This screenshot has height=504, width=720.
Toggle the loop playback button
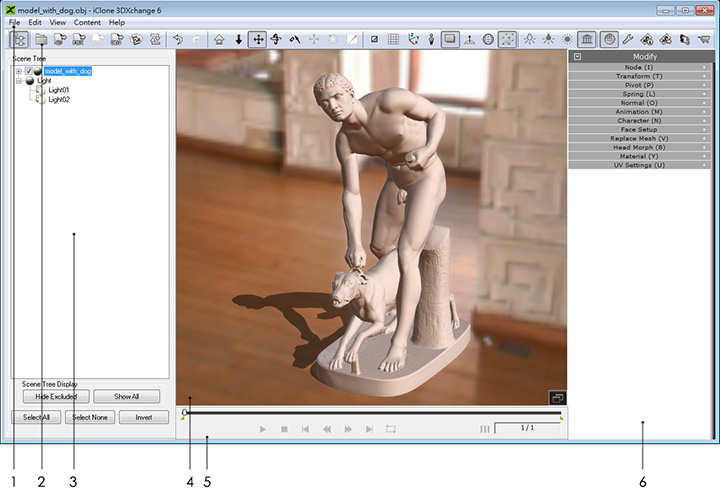[391, 429]
